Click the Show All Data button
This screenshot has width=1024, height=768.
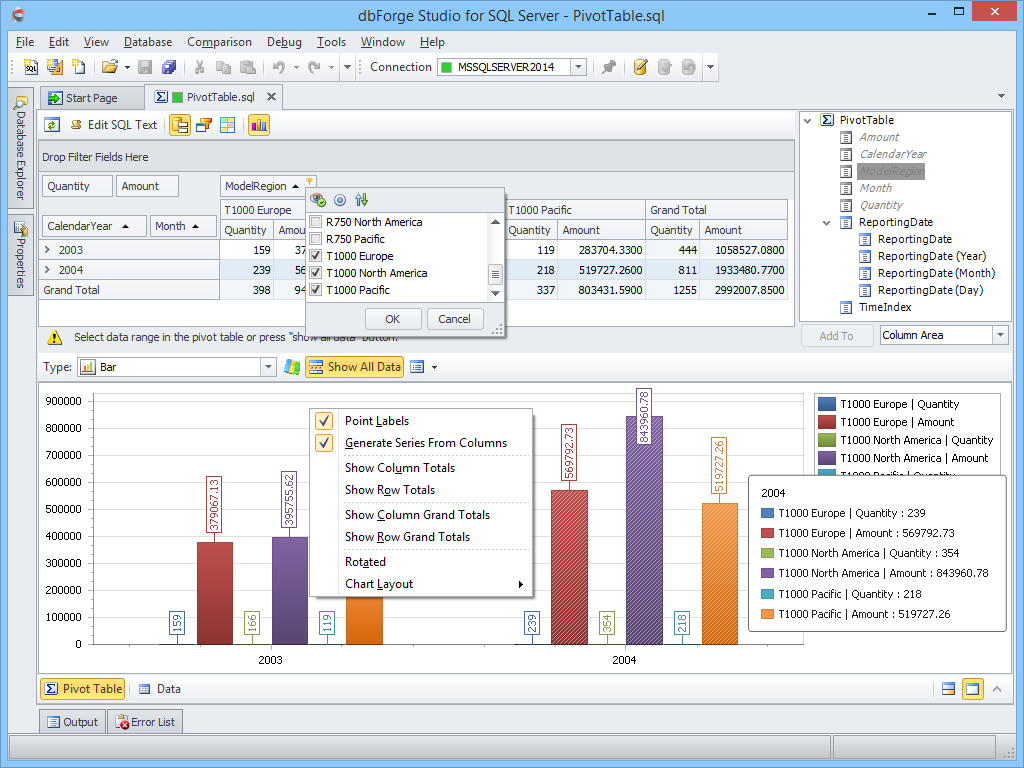(355, 367)
